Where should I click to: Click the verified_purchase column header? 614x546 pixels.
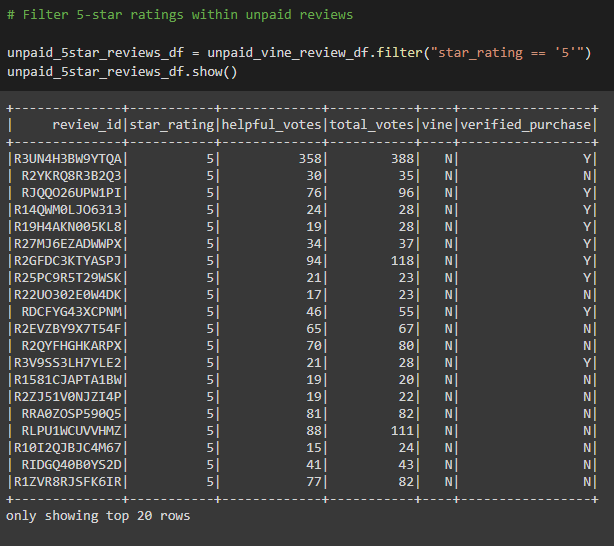tap(526, 125)
